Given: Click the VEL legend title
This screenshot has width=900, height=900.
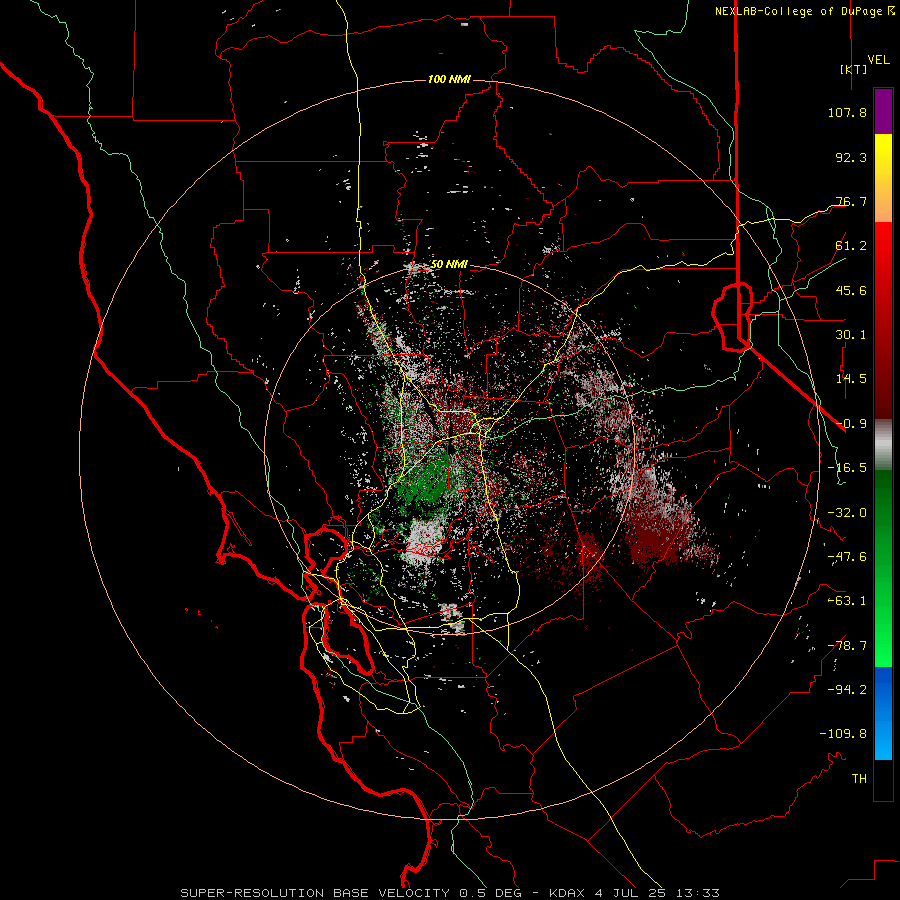Looking at the screenshot, I should [878, 60].
